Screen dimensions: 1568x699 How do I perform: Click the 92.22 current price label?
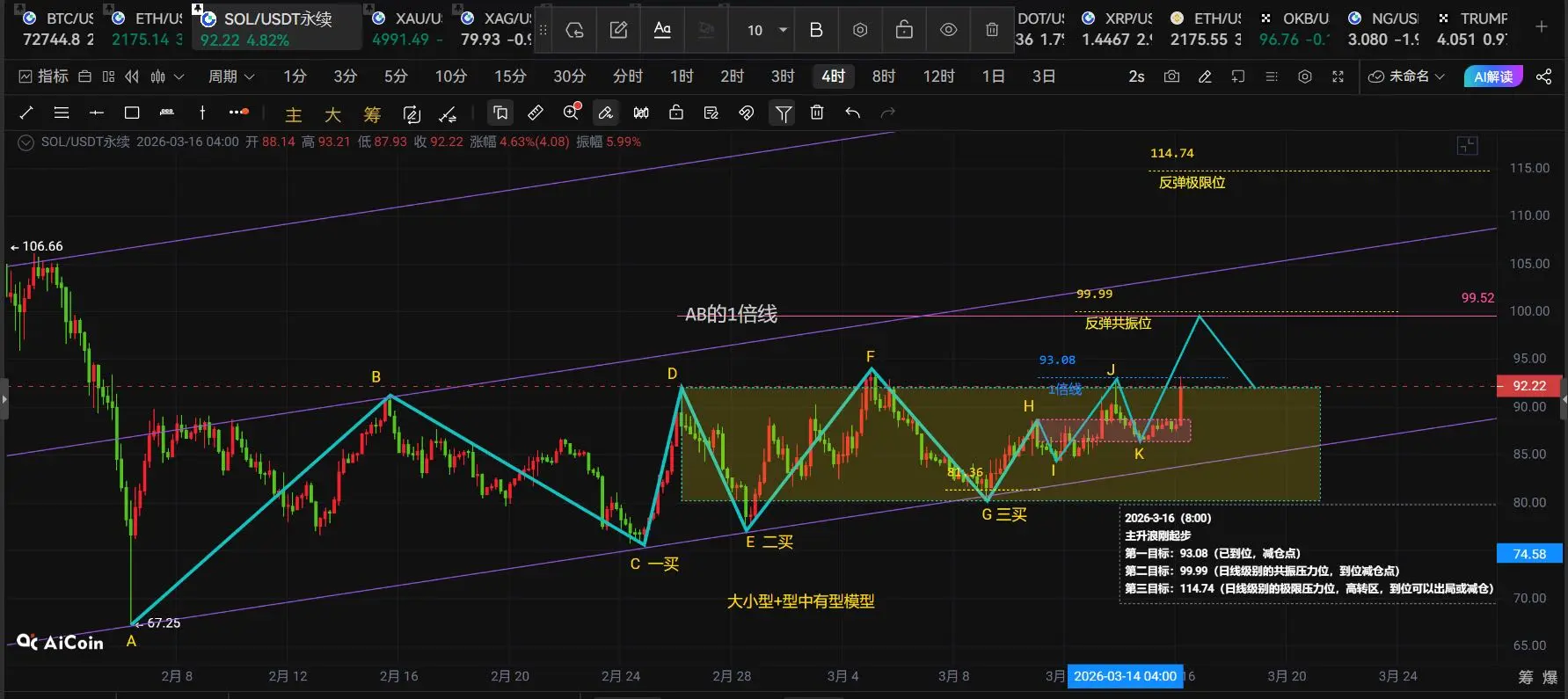coord(1529,386)
